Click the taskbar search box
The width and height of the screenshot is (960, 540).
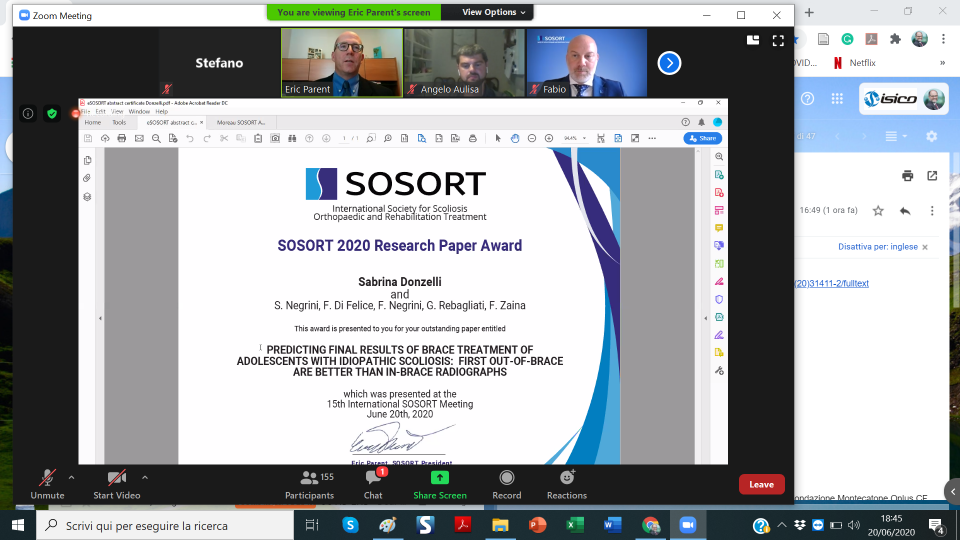point(165,525)
